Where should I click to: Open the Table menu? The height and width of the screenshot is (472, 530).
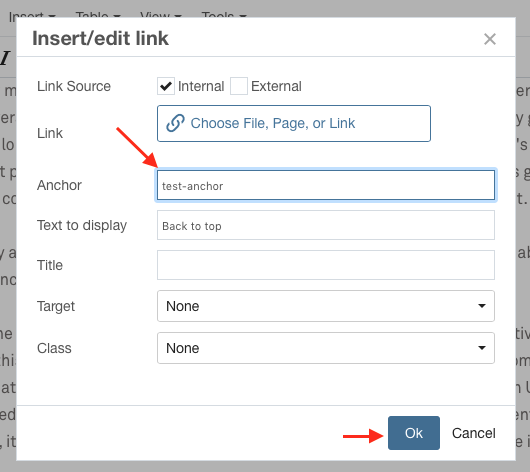coord(98,16)
